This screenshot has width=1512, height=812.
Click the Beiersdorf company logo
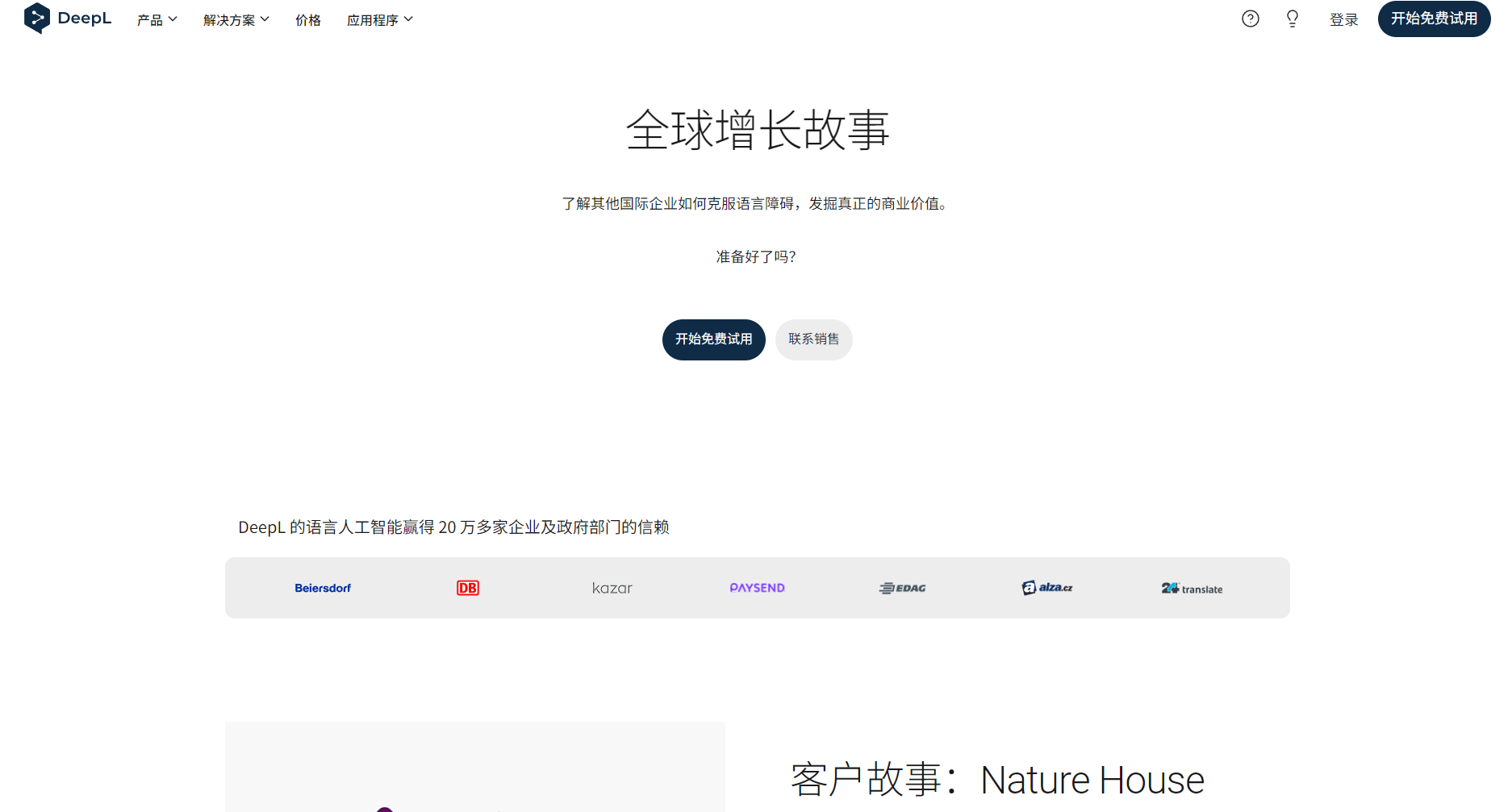pos(323,588)
